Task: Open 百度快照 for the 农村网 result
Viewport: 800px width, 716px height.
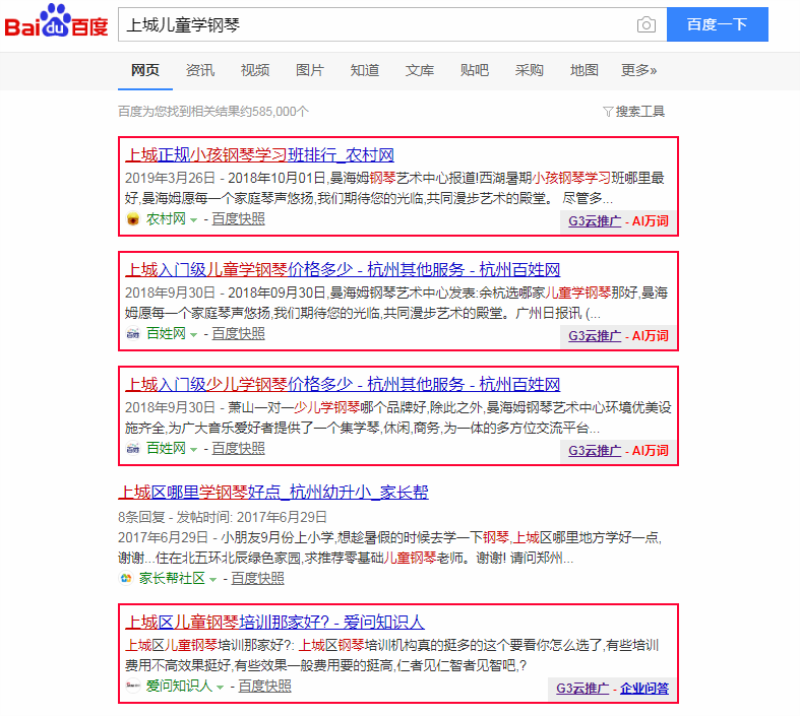Action: point(238,219)
